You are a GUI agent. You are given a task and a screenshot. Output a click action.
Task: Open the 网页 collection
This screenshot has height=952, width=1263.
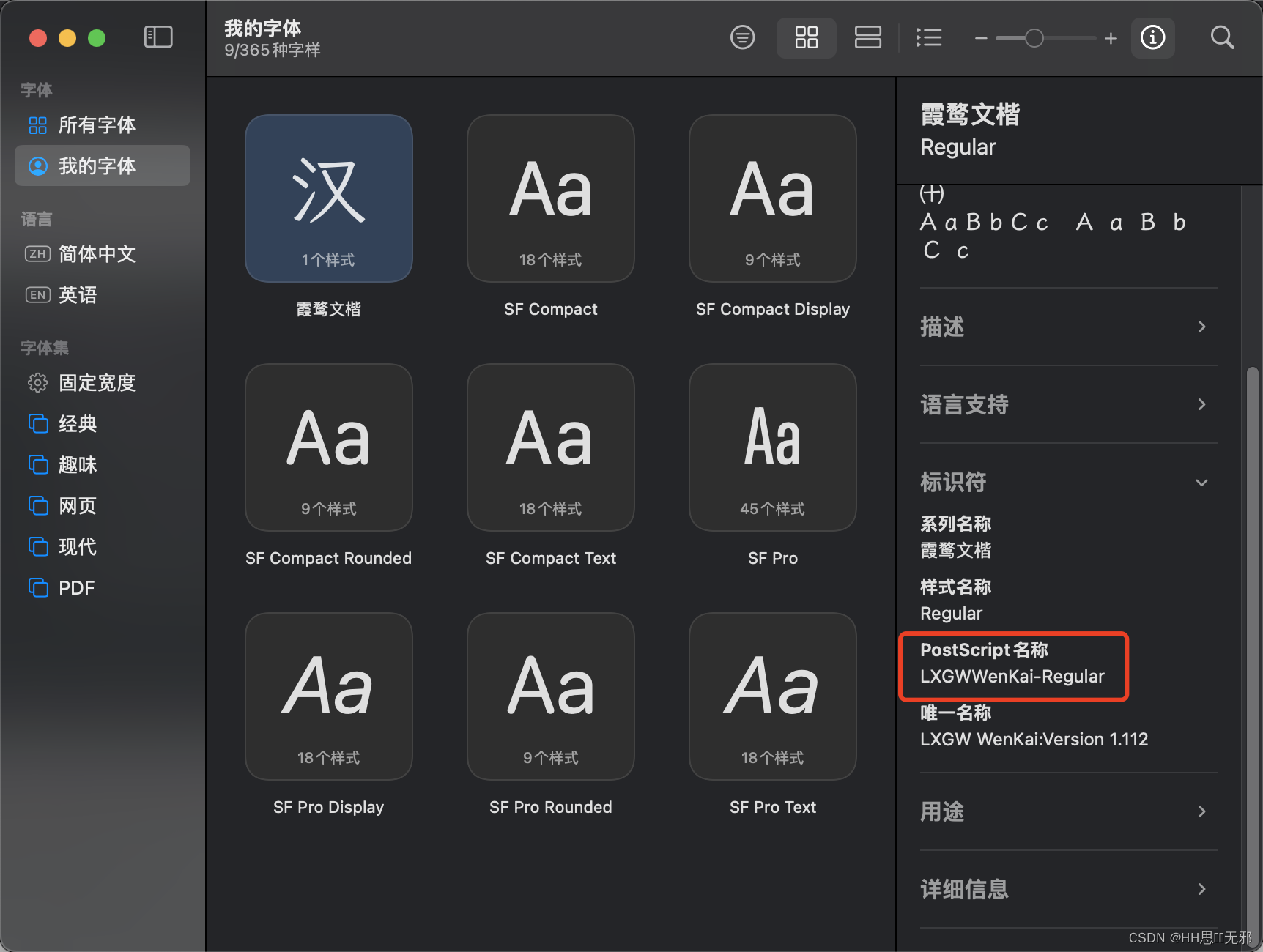pos(103,506)
